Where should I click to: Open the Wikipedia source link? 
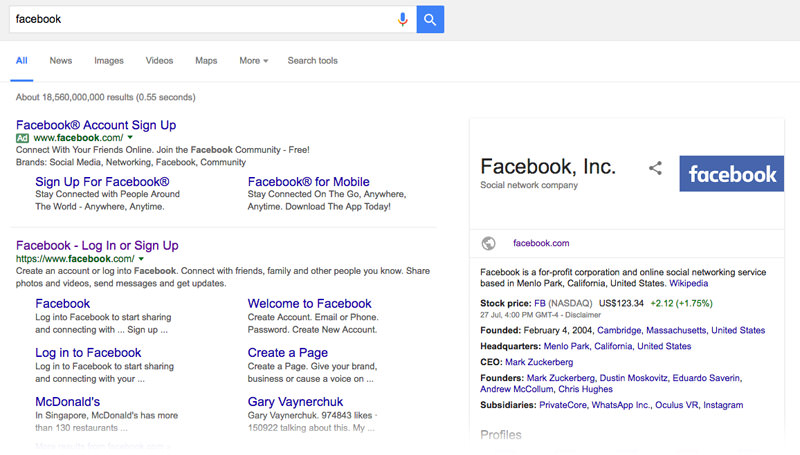[x=688, y=283]
